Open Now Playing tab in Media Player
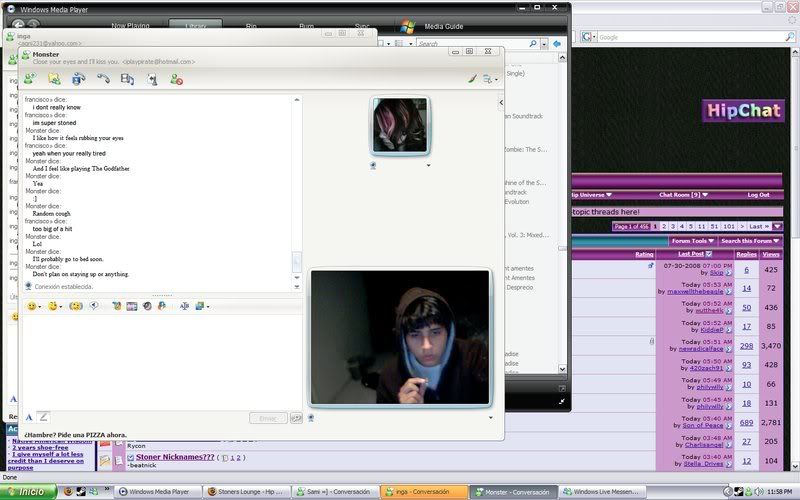The width and height of the screenshot is (800, 500). pos(130,26)
